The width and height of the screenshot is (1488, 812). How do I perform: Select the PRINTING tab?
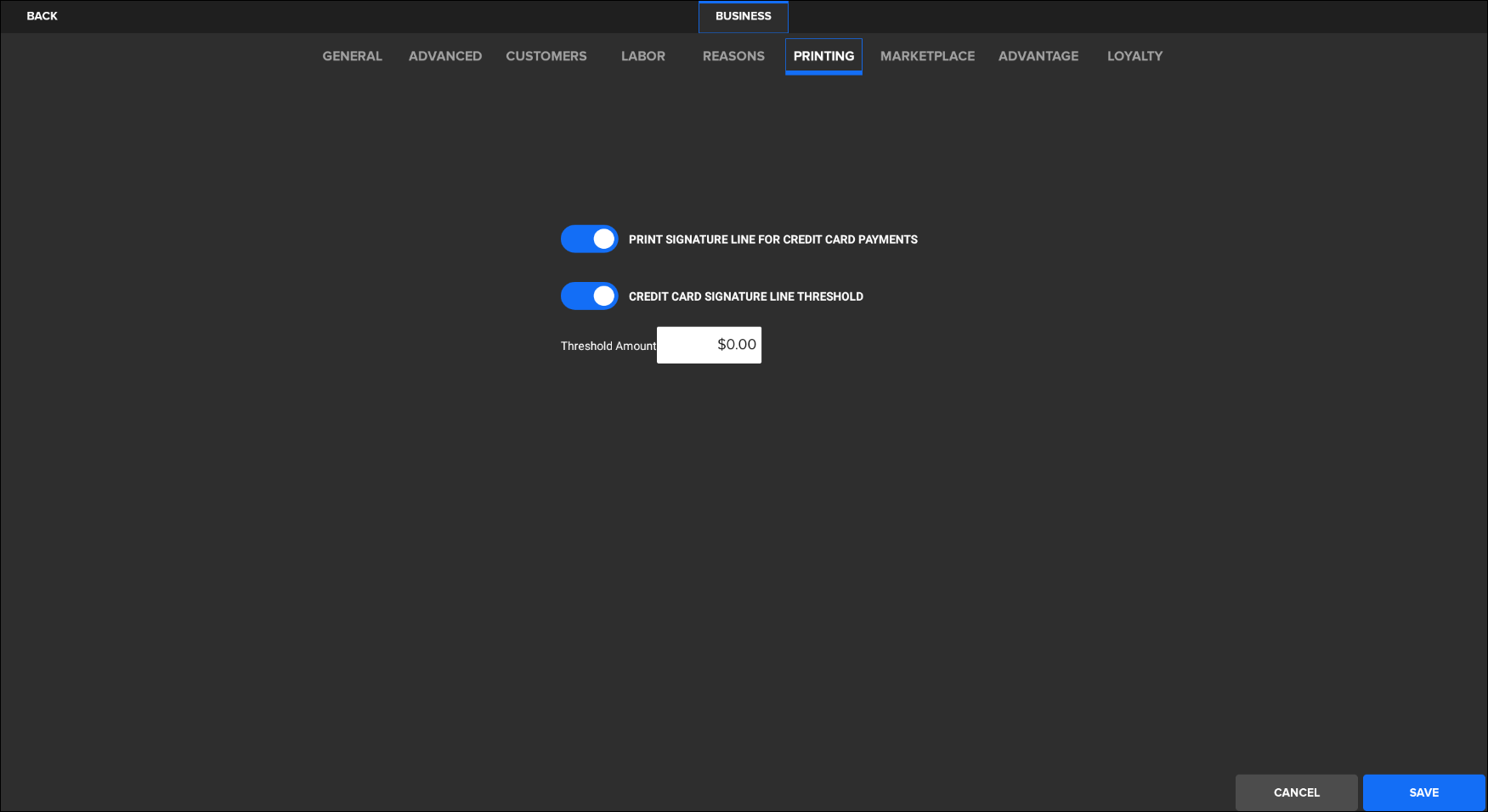823,56
